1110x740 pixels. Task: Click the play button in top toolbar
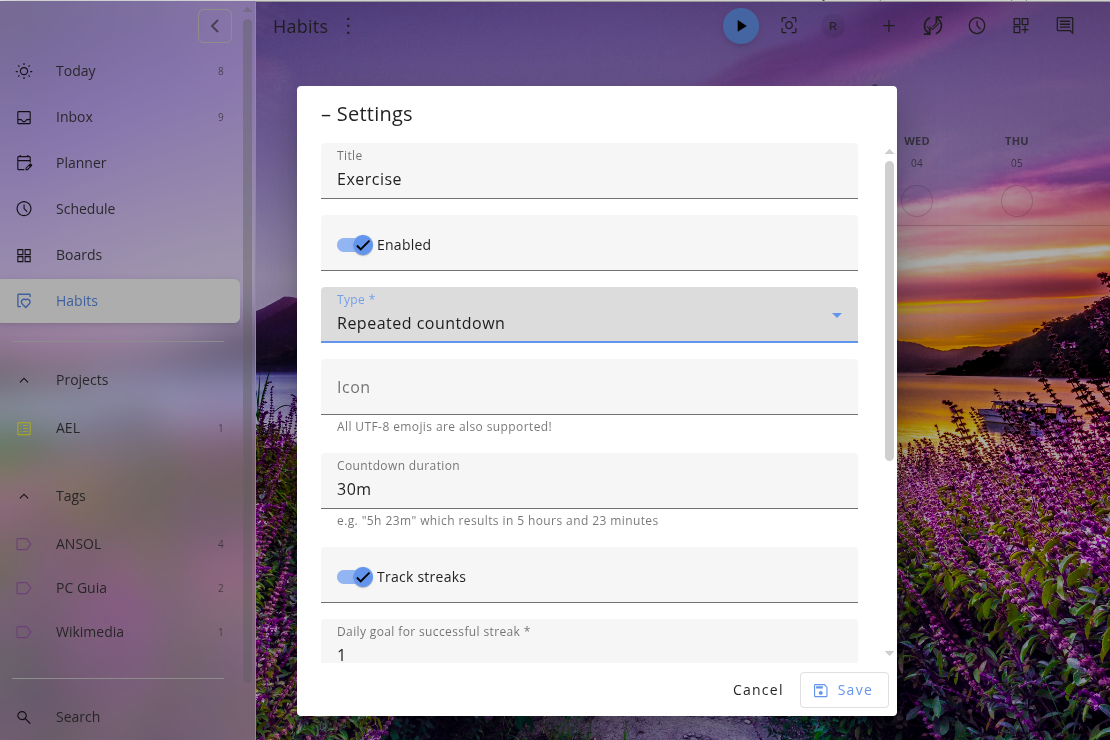click(x=741, y=26)
